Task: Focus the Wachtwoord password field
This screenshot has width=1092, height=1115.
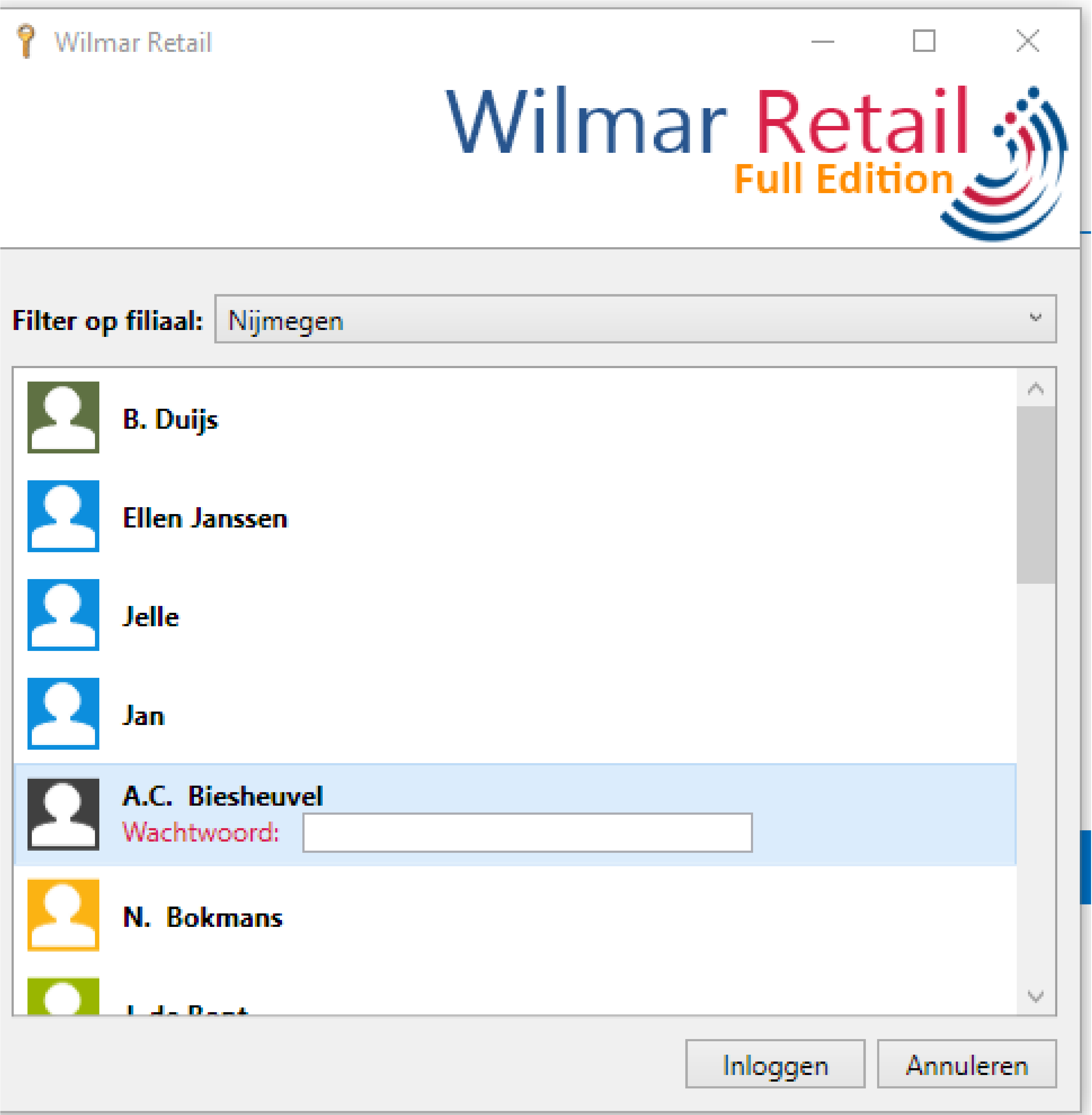Action: [x=527, y=832]
